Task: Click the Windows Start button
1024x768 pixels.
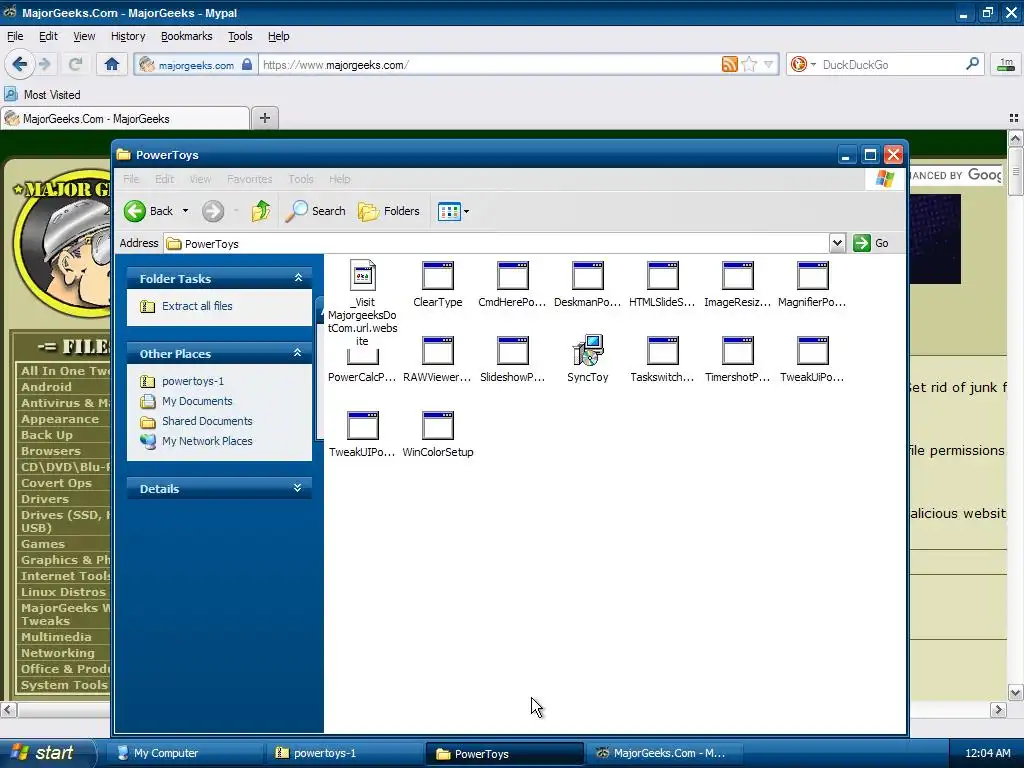Action: pyautogui.click(x=47, y=753)
